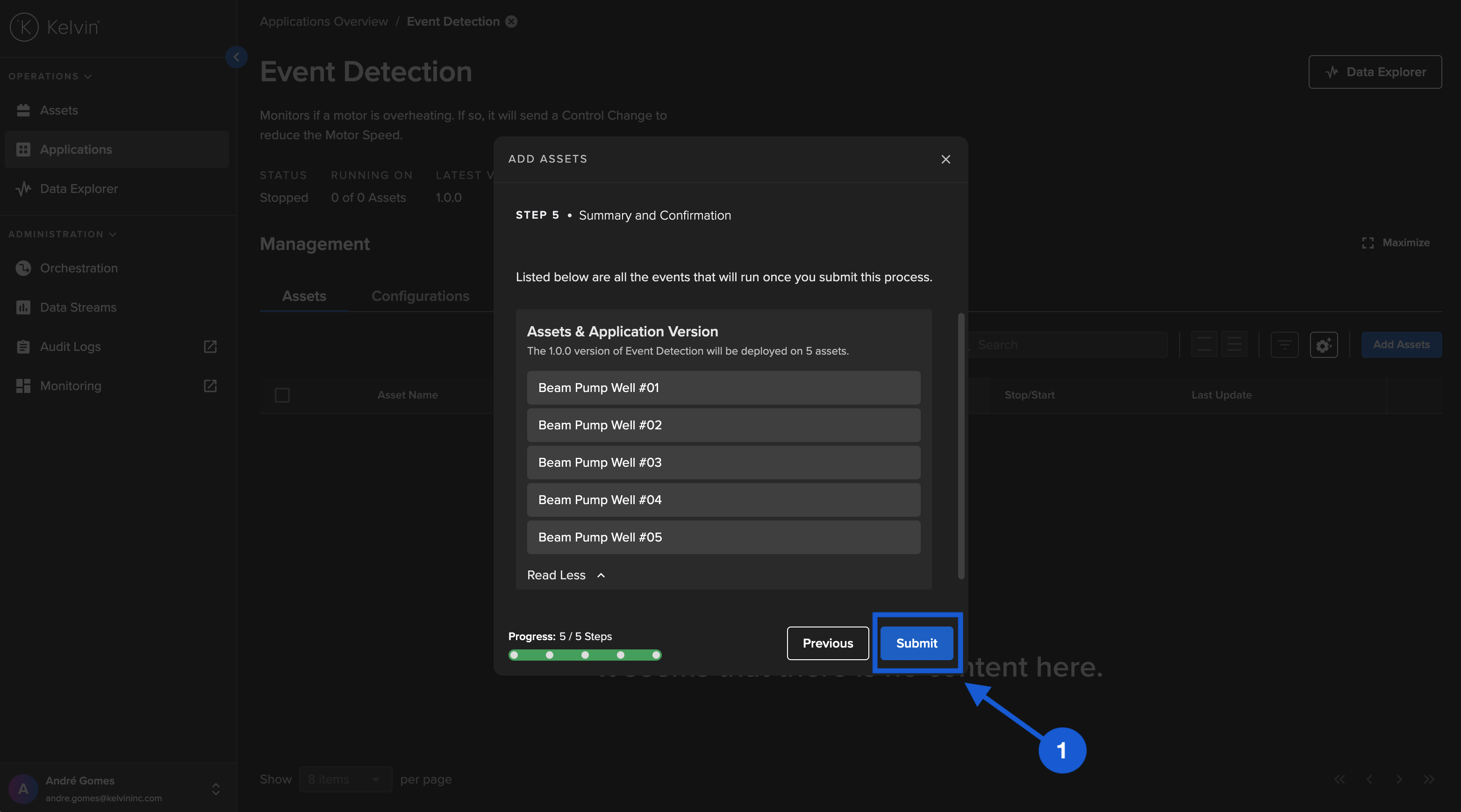Open items per page dropdown
The image size is (1461, 812).
[345, 779]
